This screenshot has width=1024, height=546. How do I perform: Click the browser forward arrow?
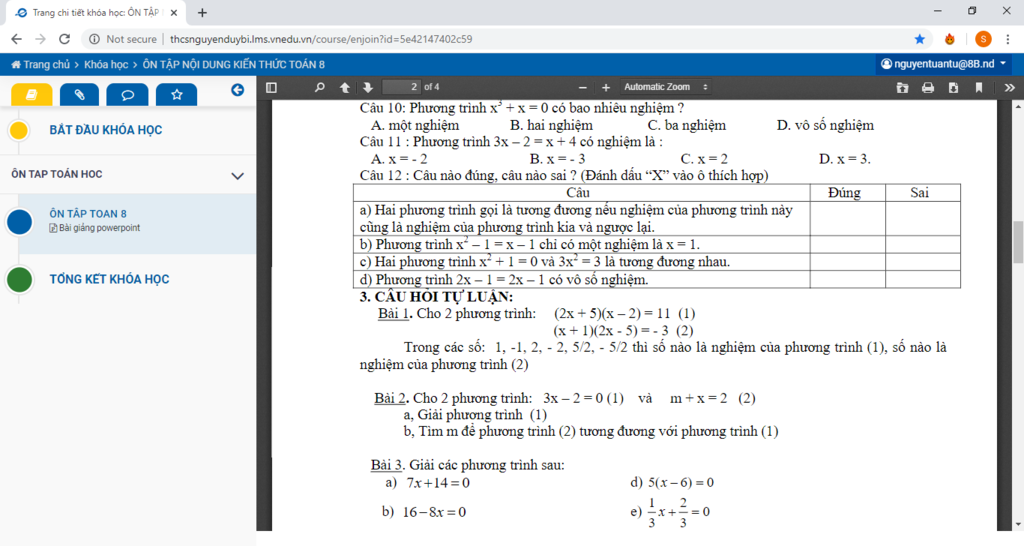[x=40, y=39]
